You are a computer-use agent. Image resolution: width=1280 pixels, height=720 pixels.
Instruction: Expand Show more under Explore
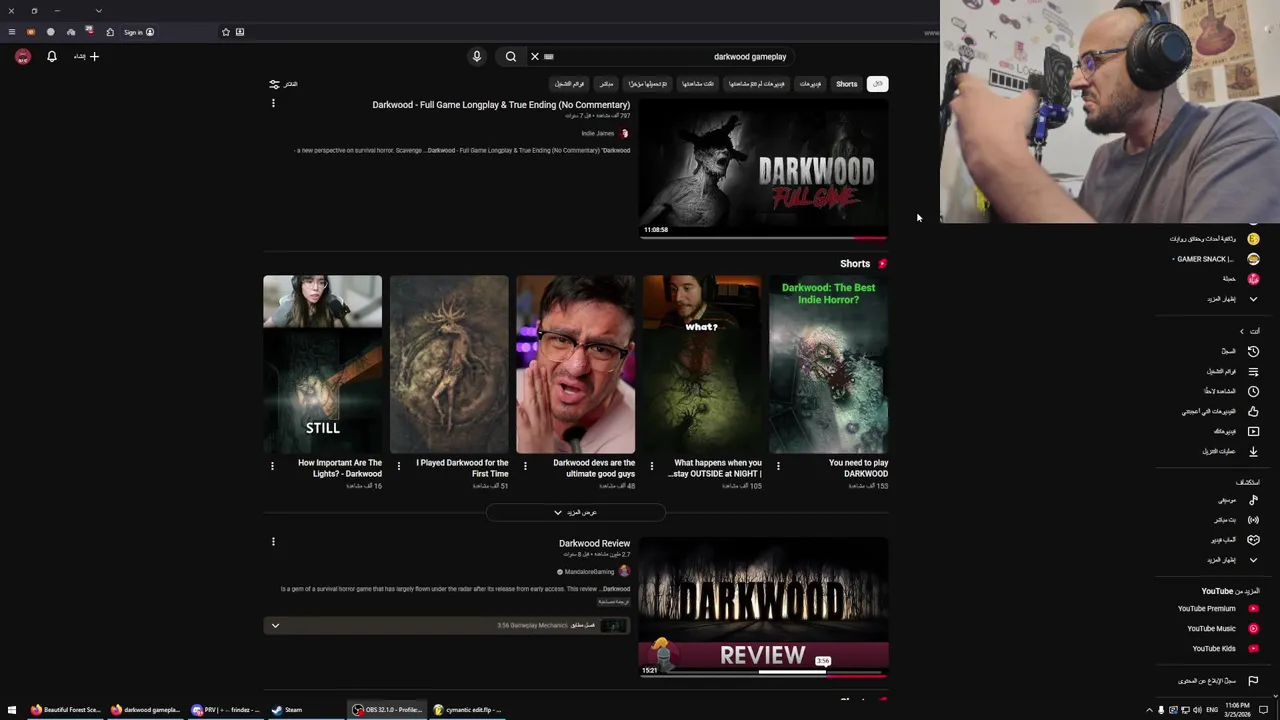click(x=1232, y=560)
